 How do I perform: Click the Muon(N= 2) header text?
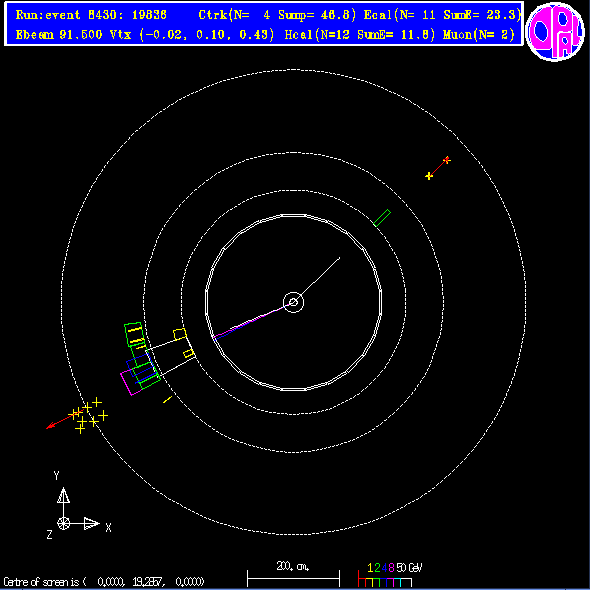coord(479,35)
